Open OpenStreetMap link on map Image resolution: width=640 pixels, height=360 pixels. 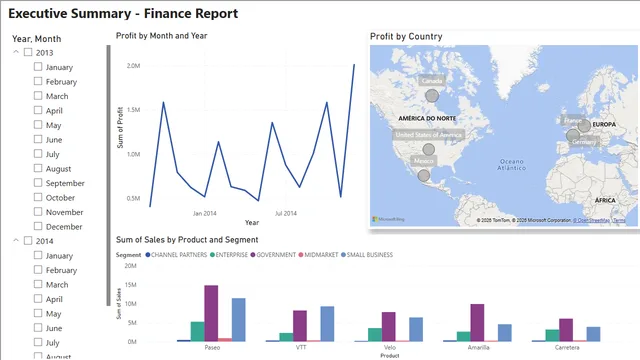[591, 220]
